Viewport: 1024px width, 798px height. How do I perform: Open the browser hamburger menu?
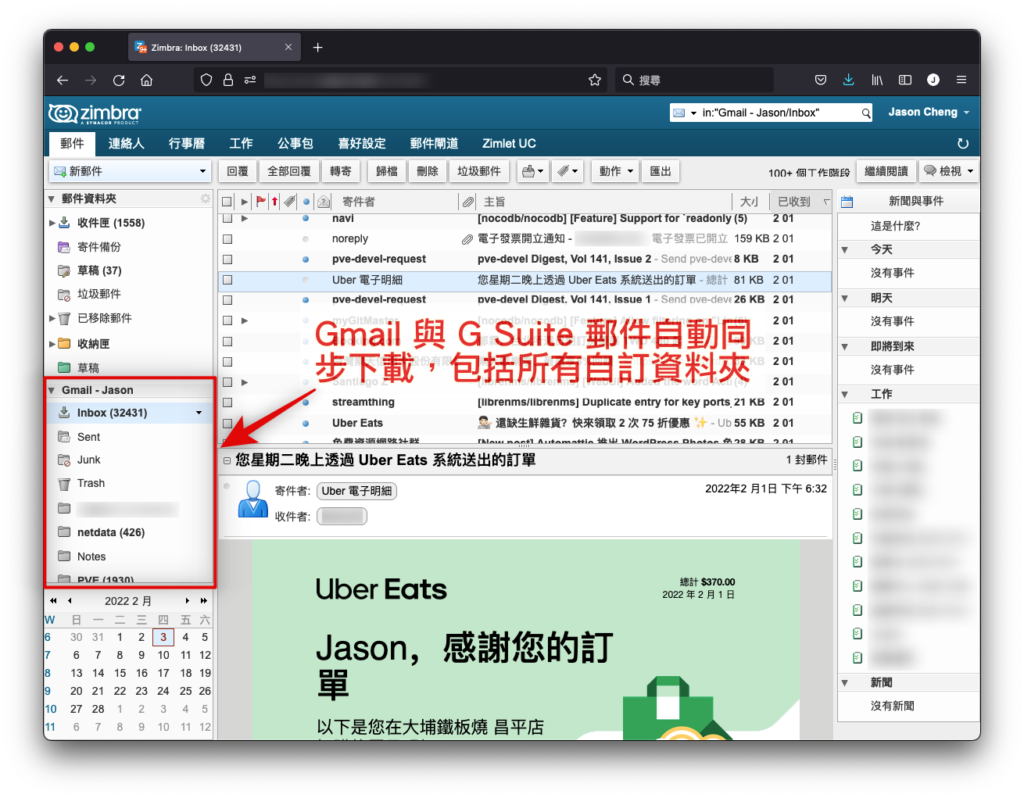pos(961,80)
